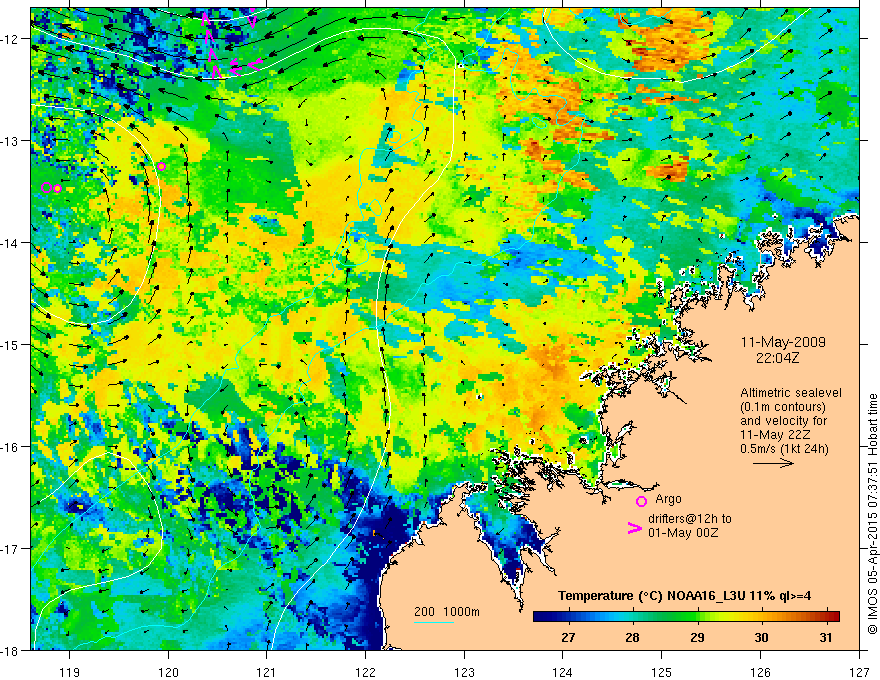880x680 pixels.
Task: Click the longitude axis label 124
Action: tap(563, 672)
